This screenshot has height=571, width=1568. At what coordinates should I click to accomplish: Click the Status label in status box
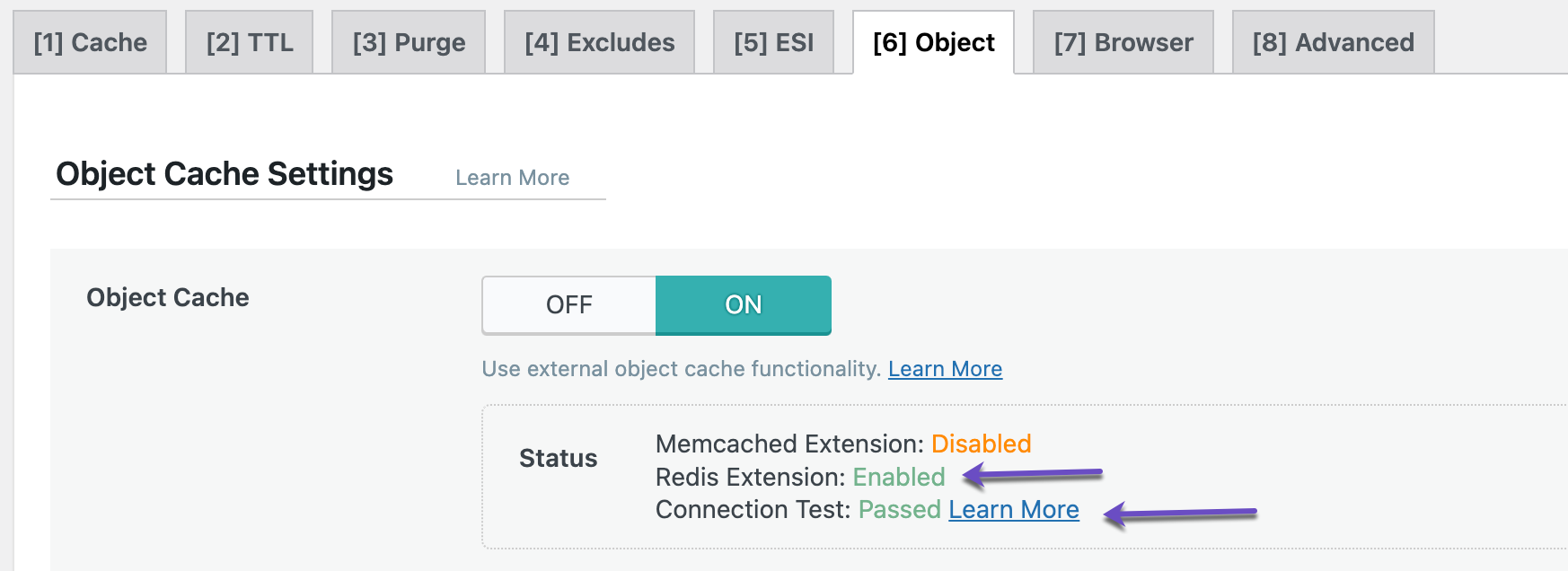[x=558, y=459]
